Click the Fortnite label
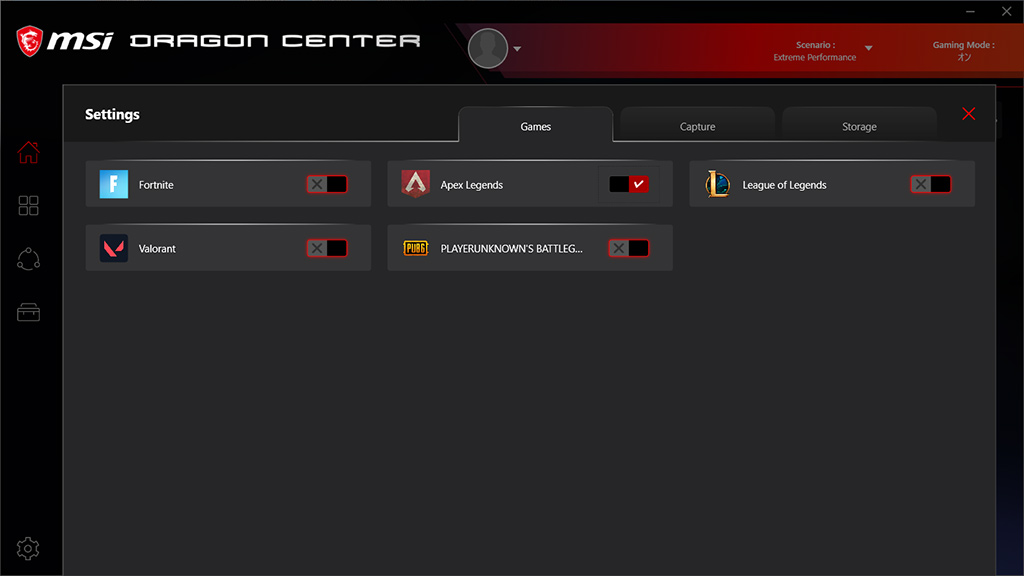This screenshot has height=576, width=1024. (156, 185)
